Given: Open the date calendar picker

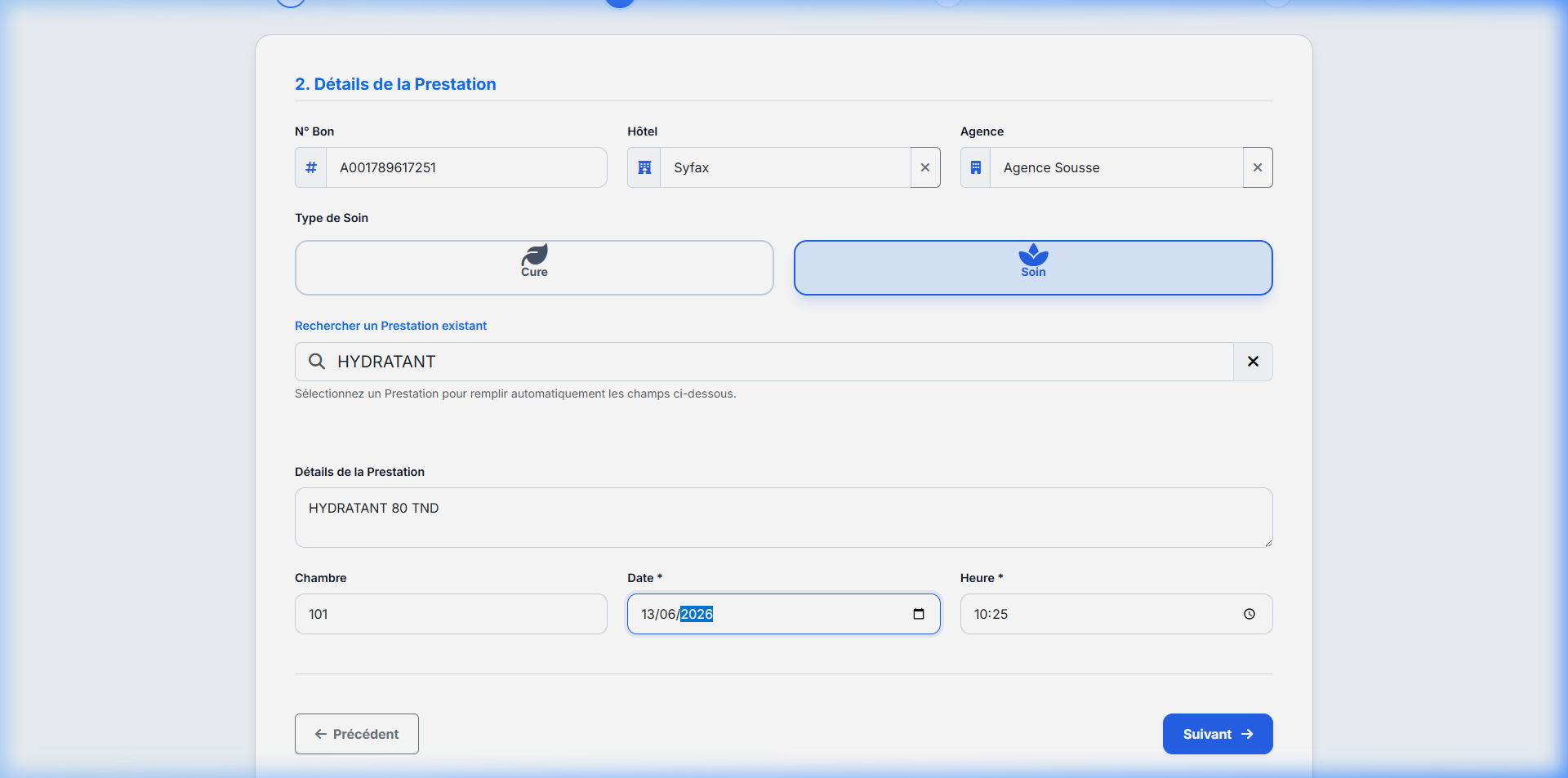Looking at the screenshot, I should pyautogui.click(x=919, y=614).
